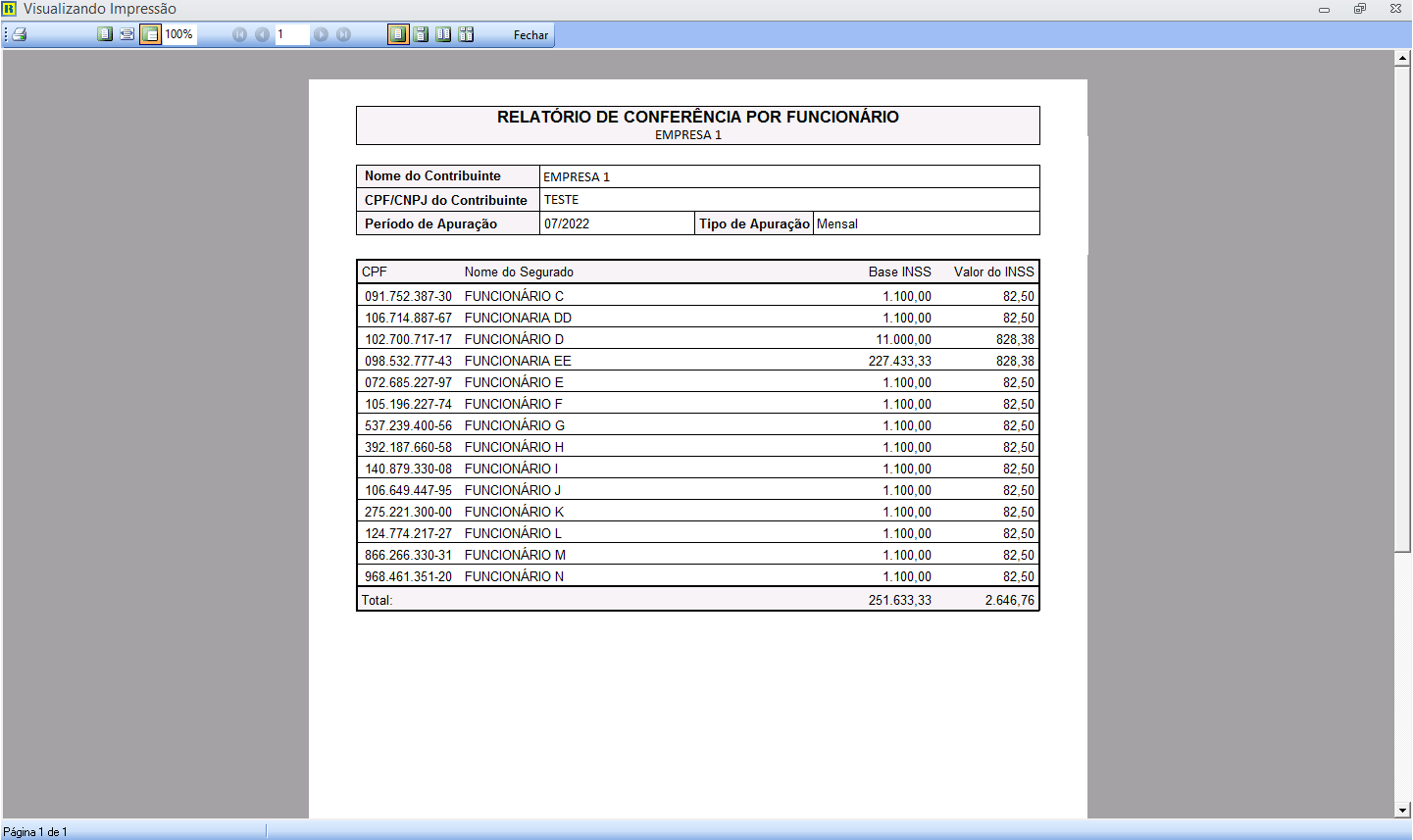
Task: Click CPF '392.187.660-58'
Action: (x=409, y=447)
